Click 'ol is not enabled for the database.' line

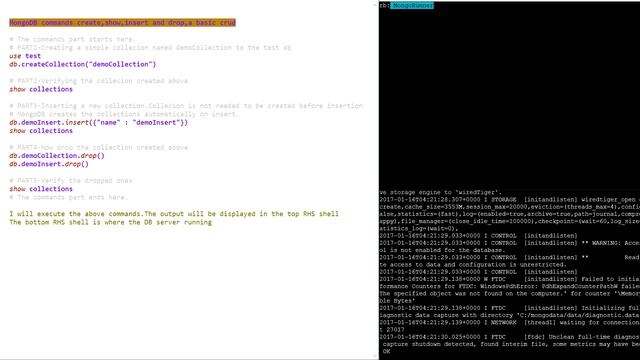pos(441,250)
